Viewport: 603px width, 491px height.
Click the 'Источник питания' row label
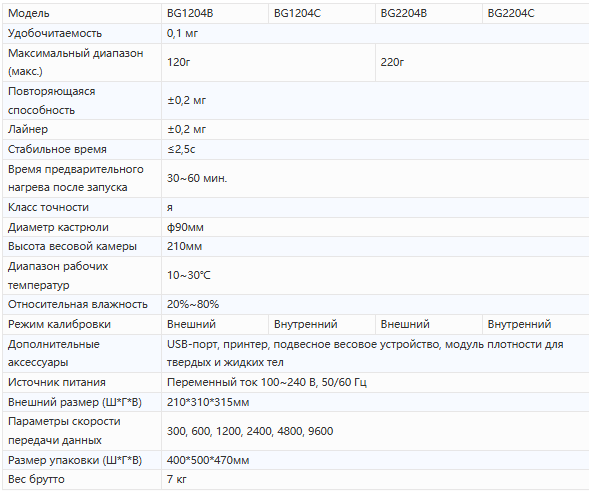click(x=57, y=382)
